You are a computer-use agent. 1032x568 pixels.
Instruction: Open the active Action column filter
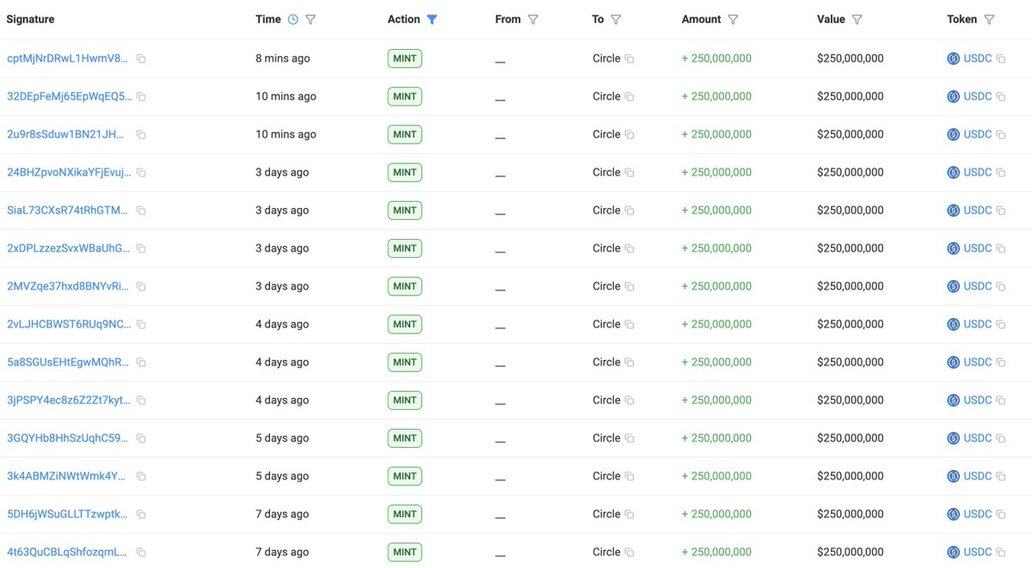tap(432, 19)
